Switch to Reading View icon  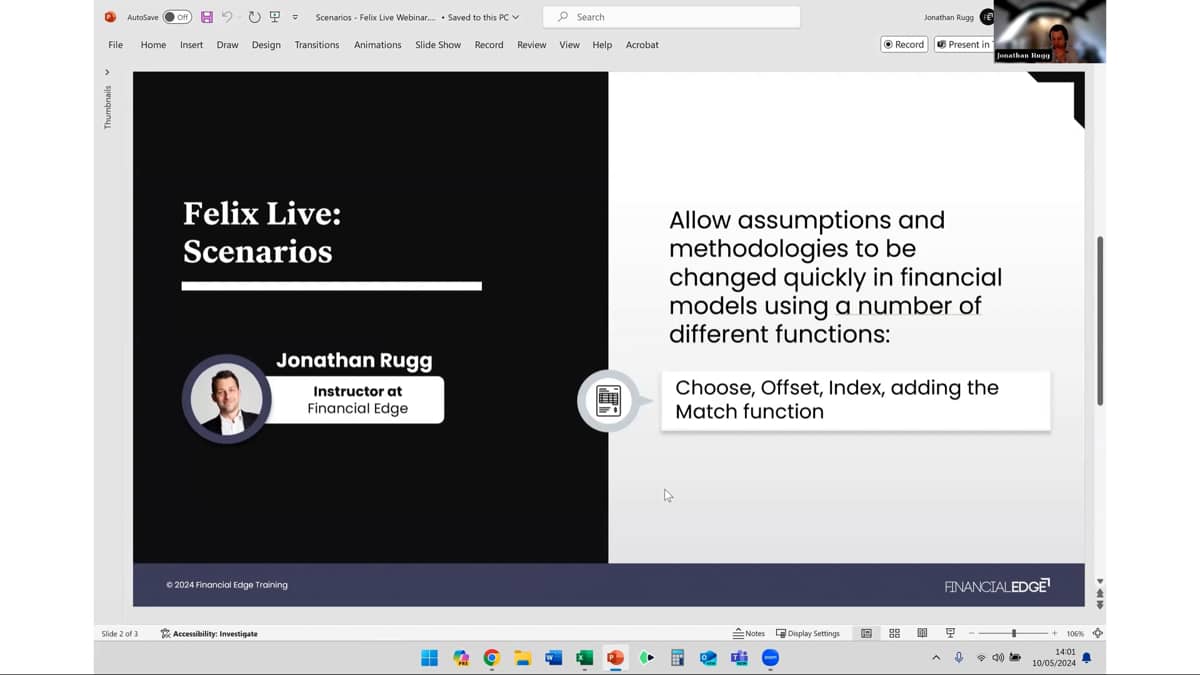(922, 633)
